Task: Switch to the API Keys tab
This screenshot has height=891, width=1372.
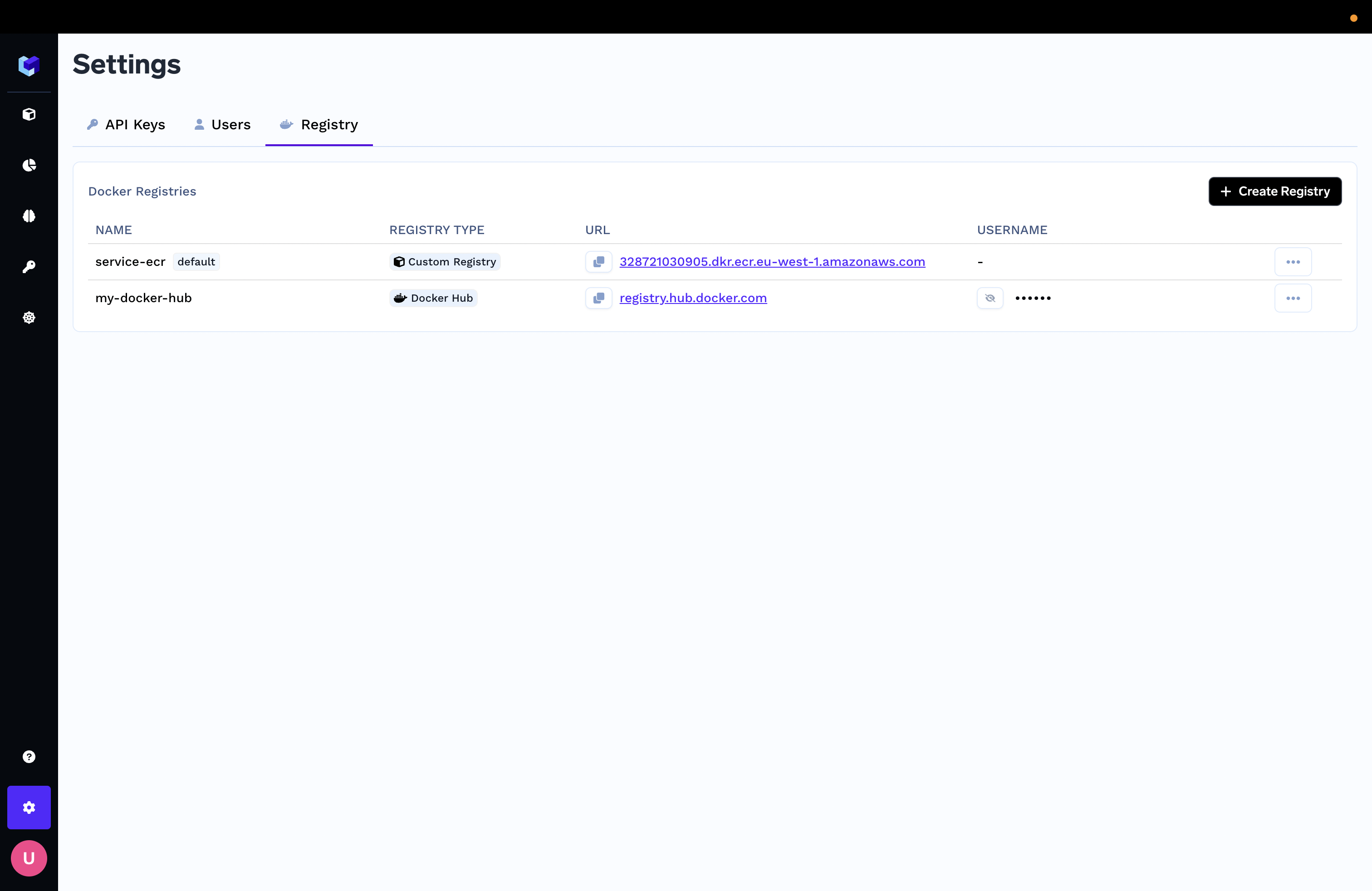Action: (x=126, y=124)
